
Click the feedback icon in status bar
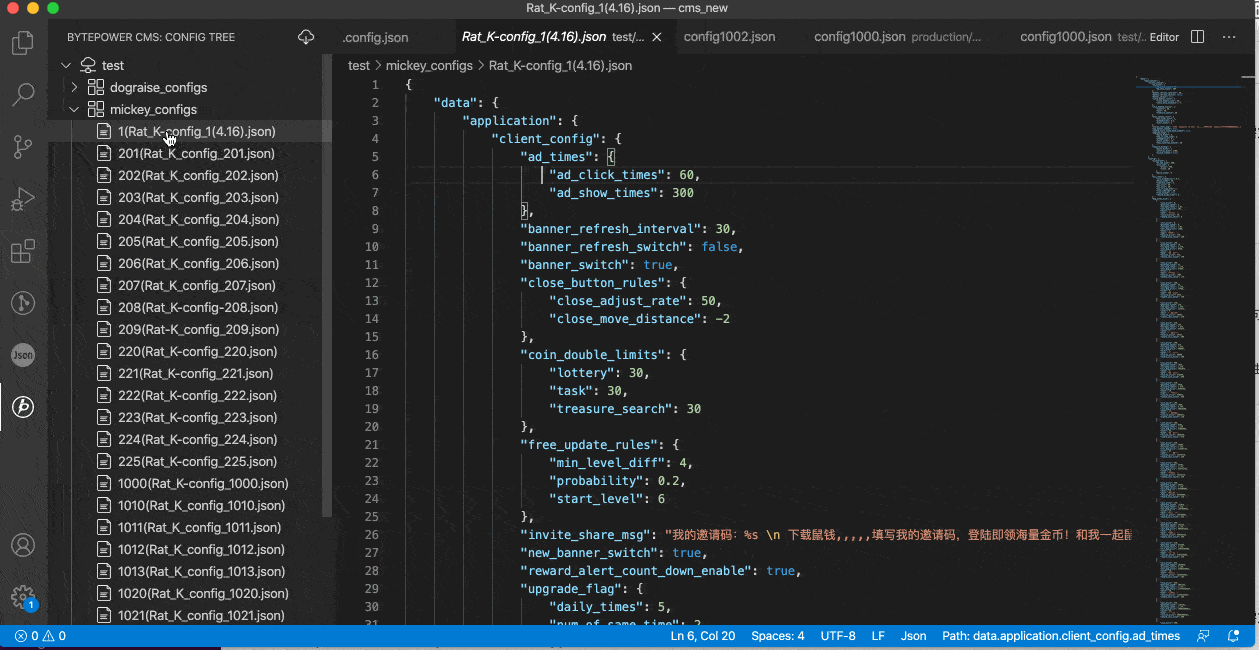pyautogui.click(x=1204, y=636)
